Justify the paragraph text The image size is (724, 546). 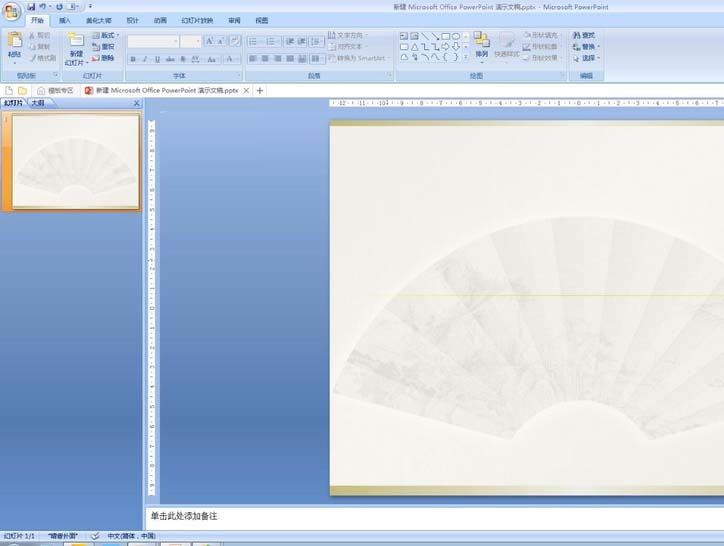click(x=290, y=59)
